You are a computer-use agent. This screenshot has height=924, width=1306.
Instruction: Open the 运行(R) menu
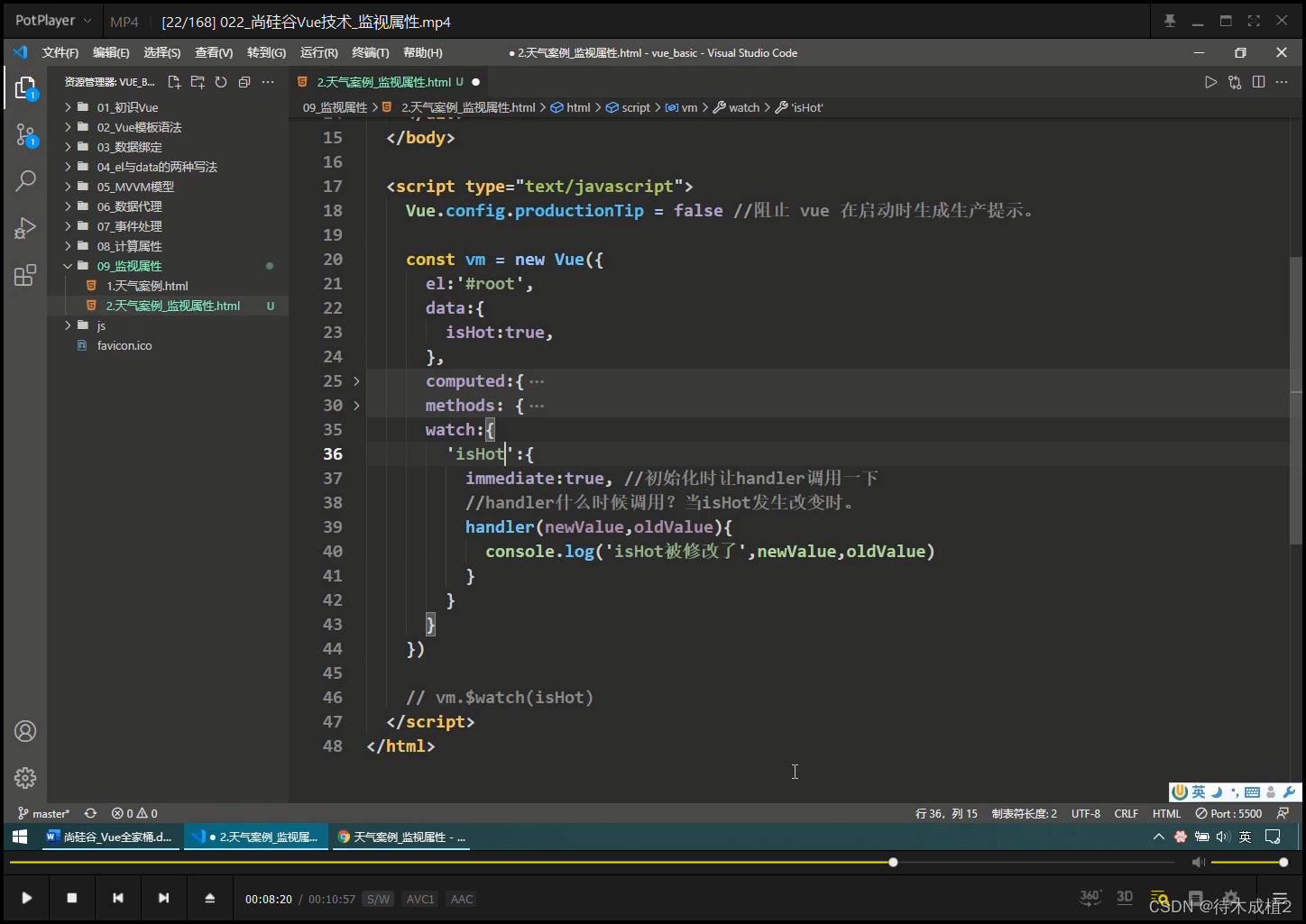point(318,52)
